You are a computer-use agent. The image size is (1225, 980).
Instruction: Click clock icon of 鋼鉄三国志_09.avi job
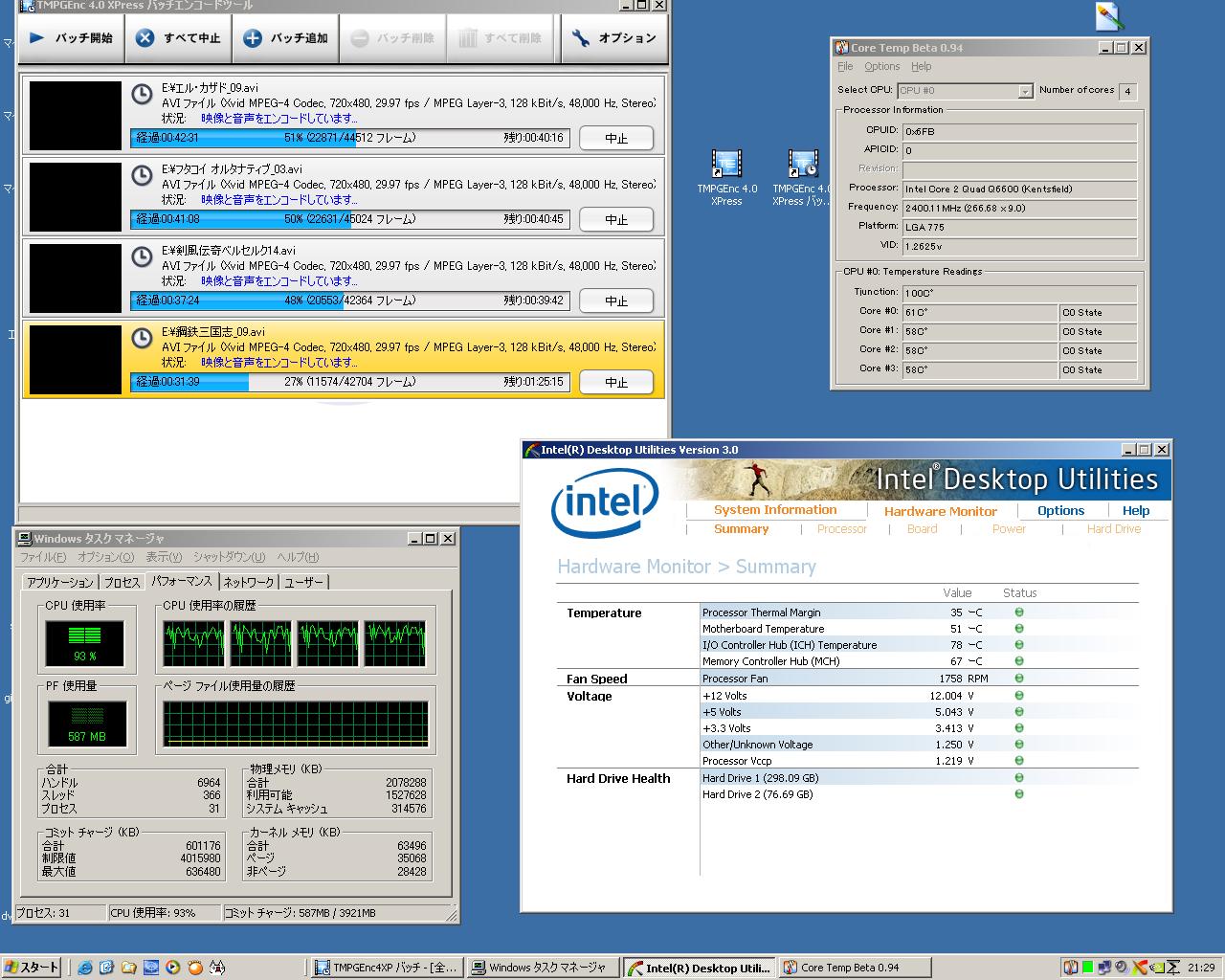click(142, 338)
